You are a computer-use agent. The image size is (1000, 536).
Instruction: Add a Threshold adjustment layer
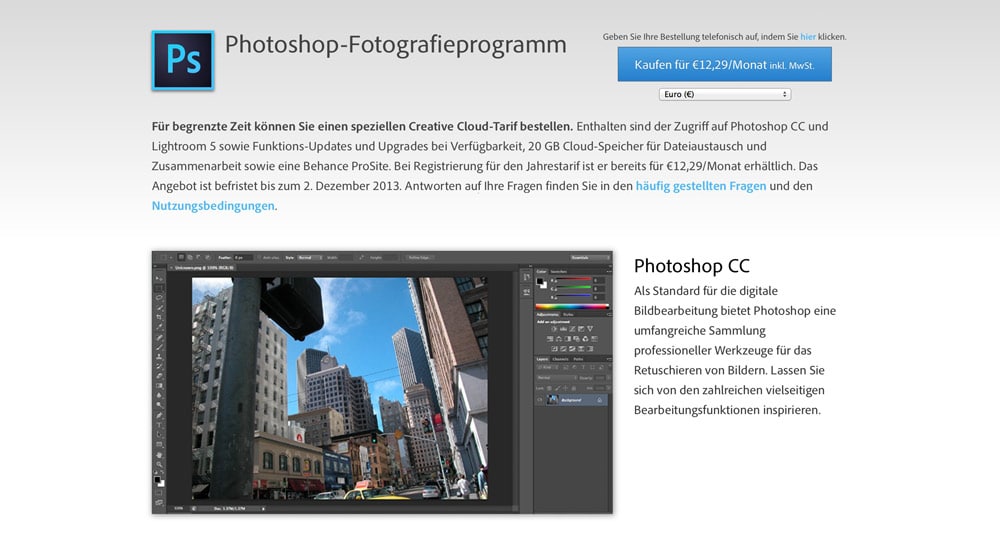point(572,349)
